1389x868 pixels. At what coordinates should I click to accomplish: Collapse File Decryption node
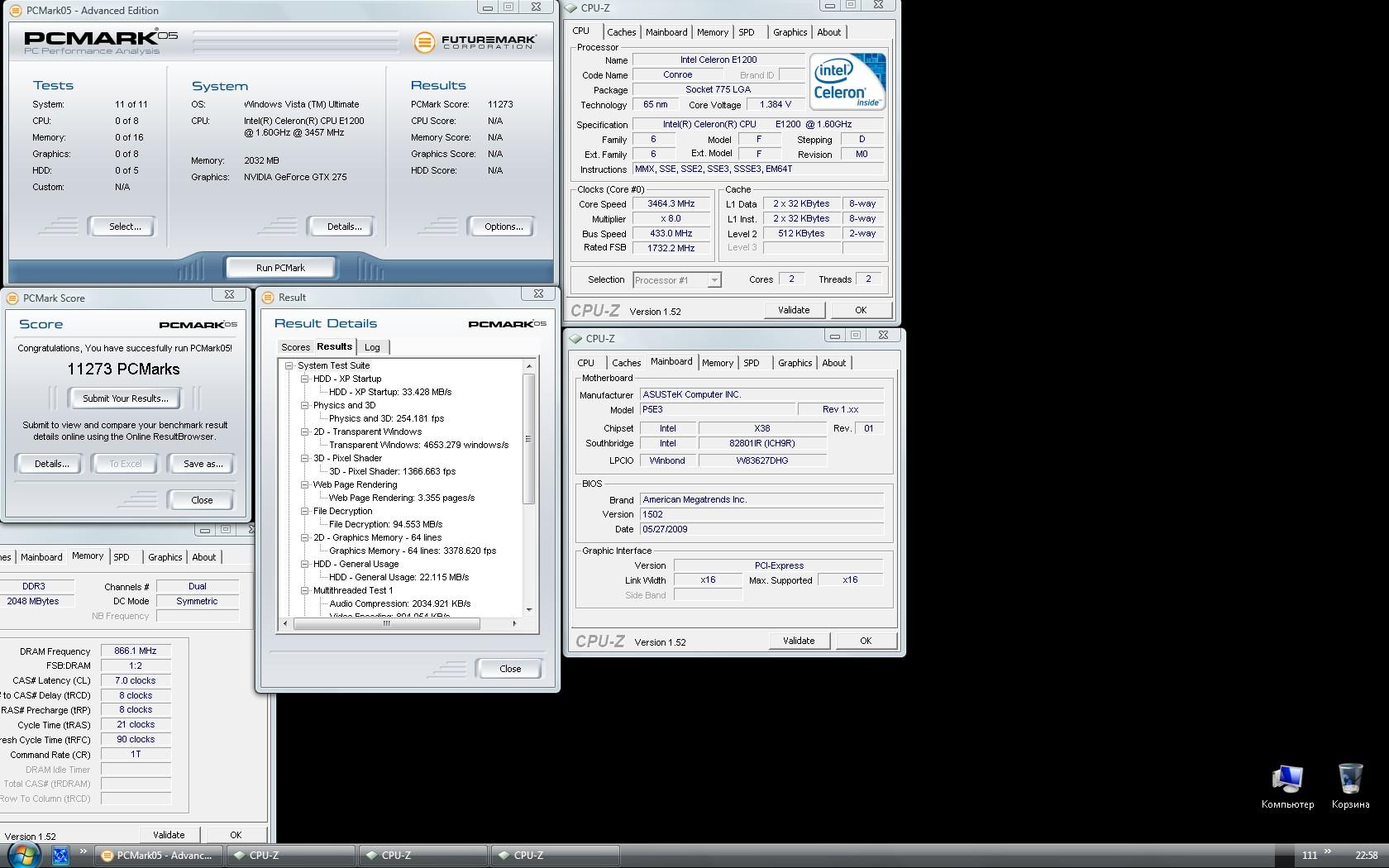coord(304,511)
